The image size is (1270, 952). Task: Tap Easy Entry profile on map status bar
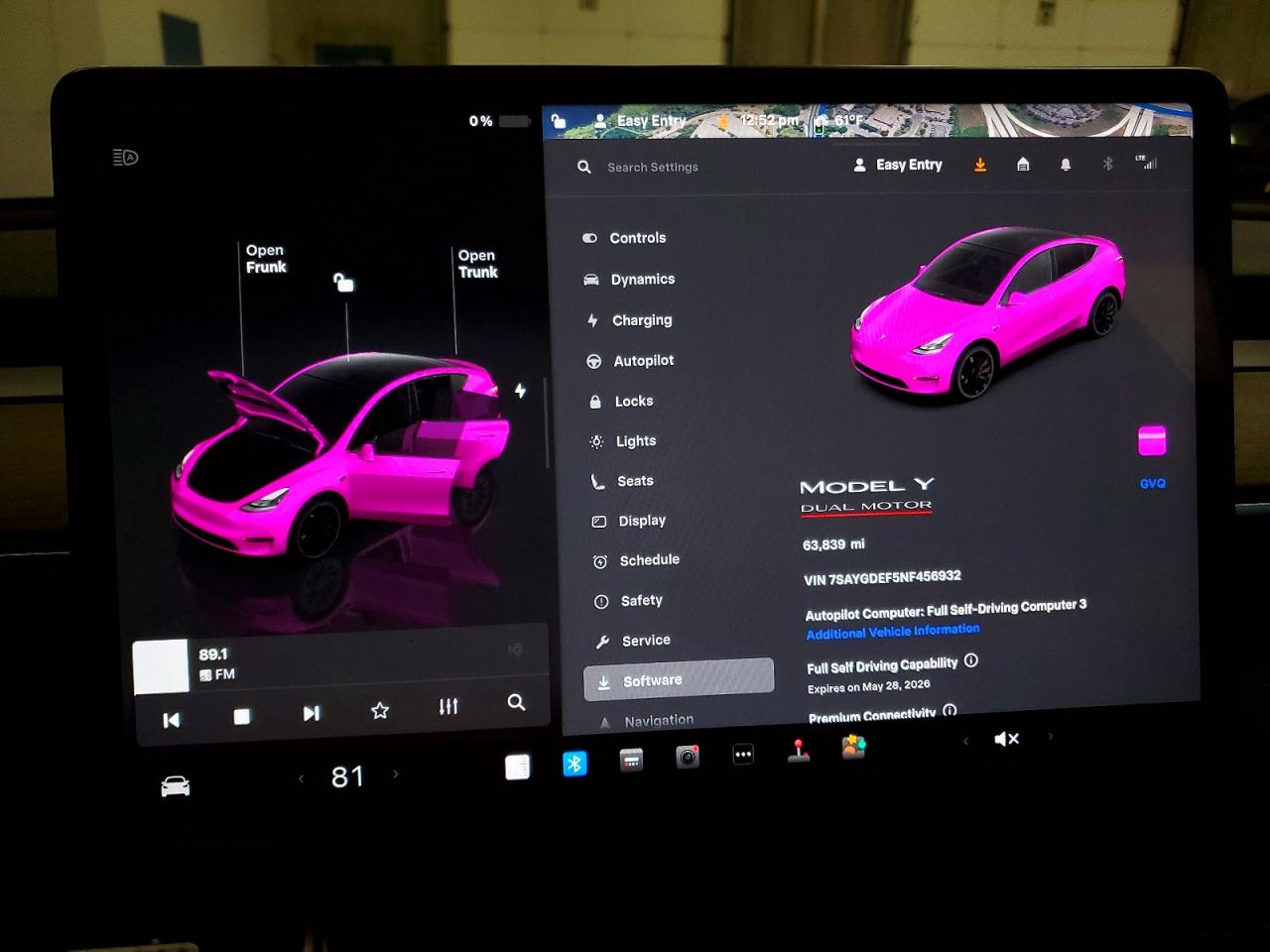(x=641, y=121)
